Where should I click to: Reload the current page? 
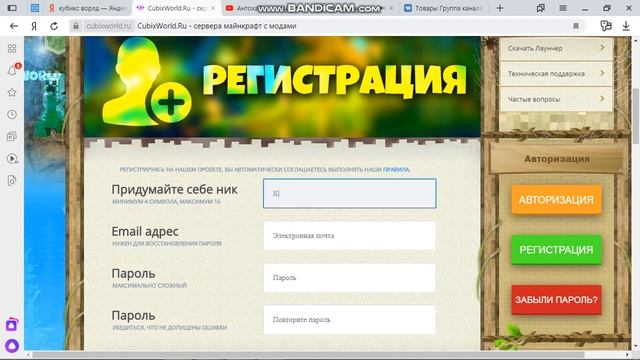[x=54, y=26]
